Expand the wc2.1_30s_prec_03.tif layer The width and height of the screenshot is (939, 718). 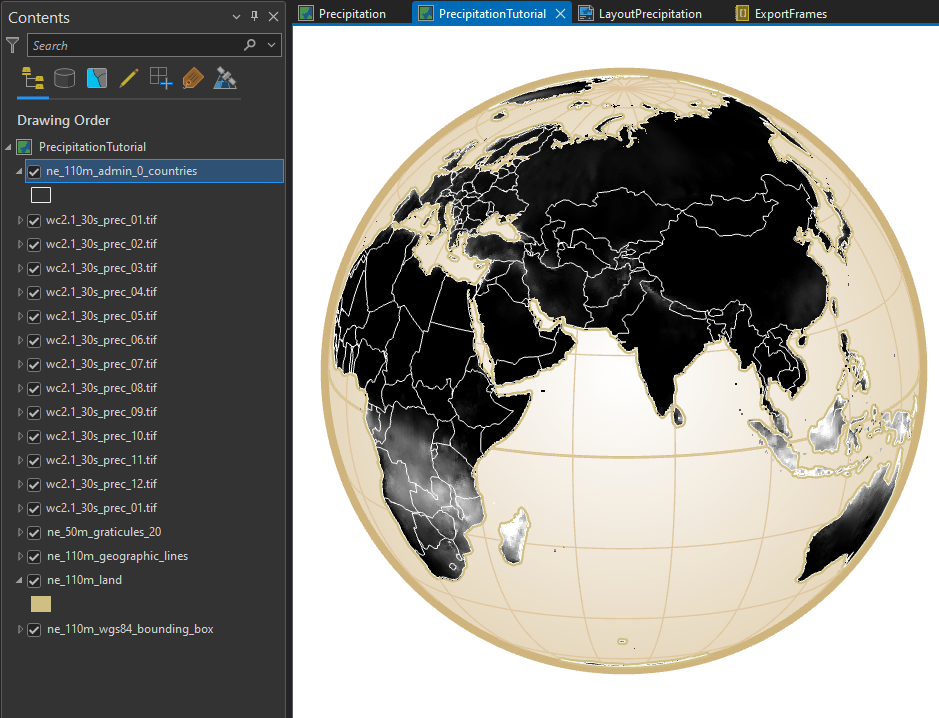(x=21, y=268)
